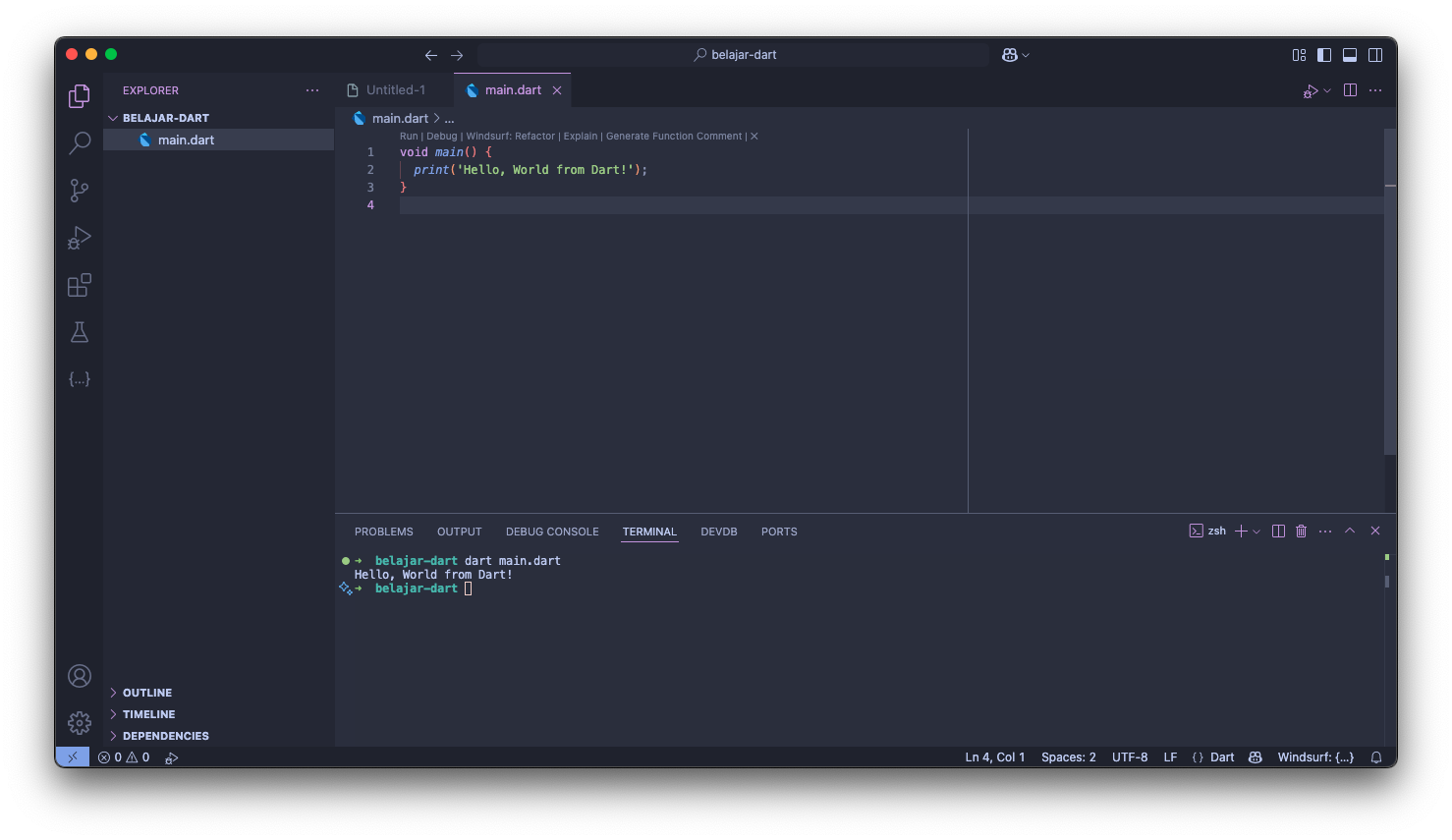Click the Dart language mode in status bar
Viewport: 1452px width, 840px height.
coord(1222,757)
